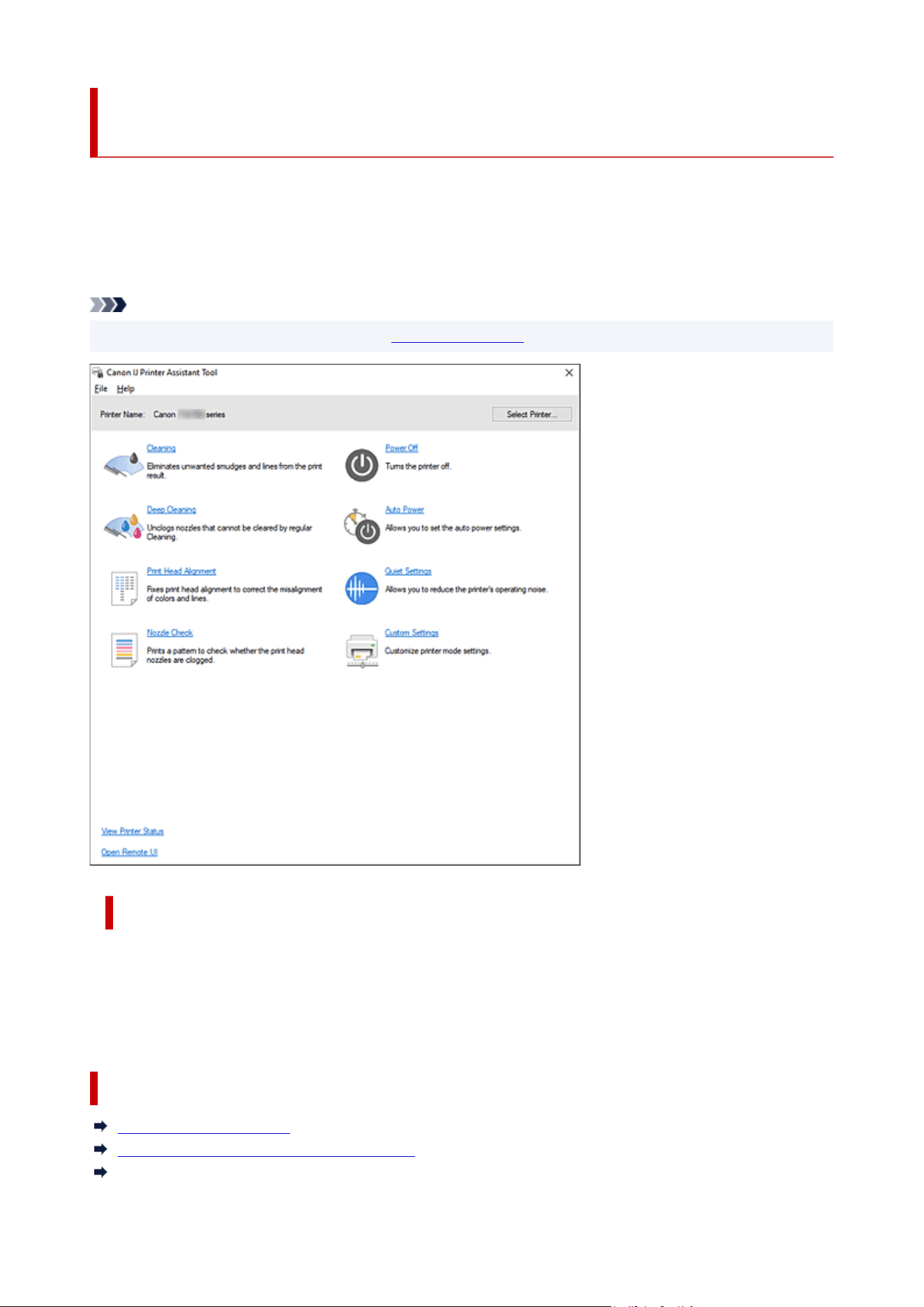Click 'Allows you to set the auto power settings.'
The image size is (924, 1307).
pos(453,528)
